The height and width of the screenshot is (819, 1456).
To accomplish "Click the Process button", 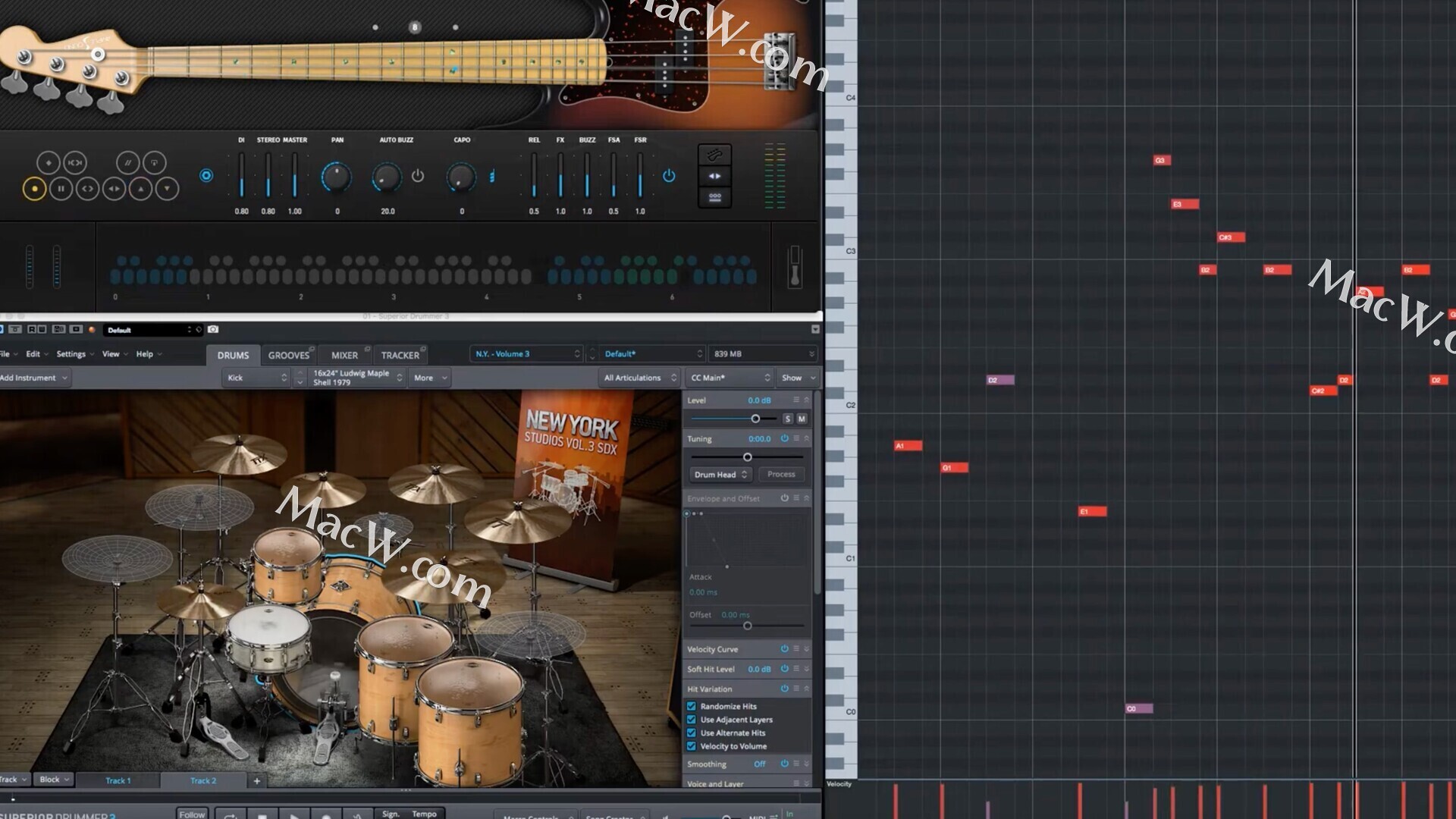I will (x=781, y=475).
